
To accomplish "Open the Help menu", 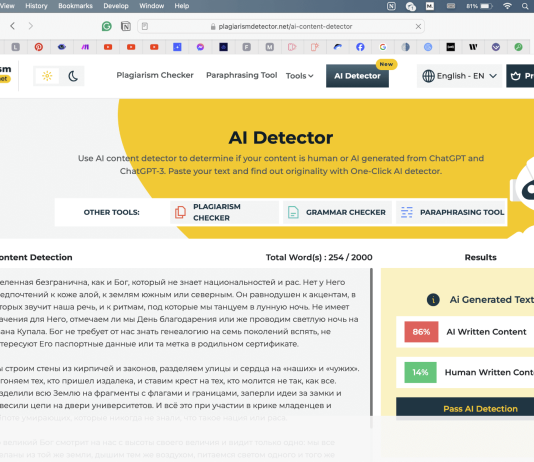I will 182,6.
